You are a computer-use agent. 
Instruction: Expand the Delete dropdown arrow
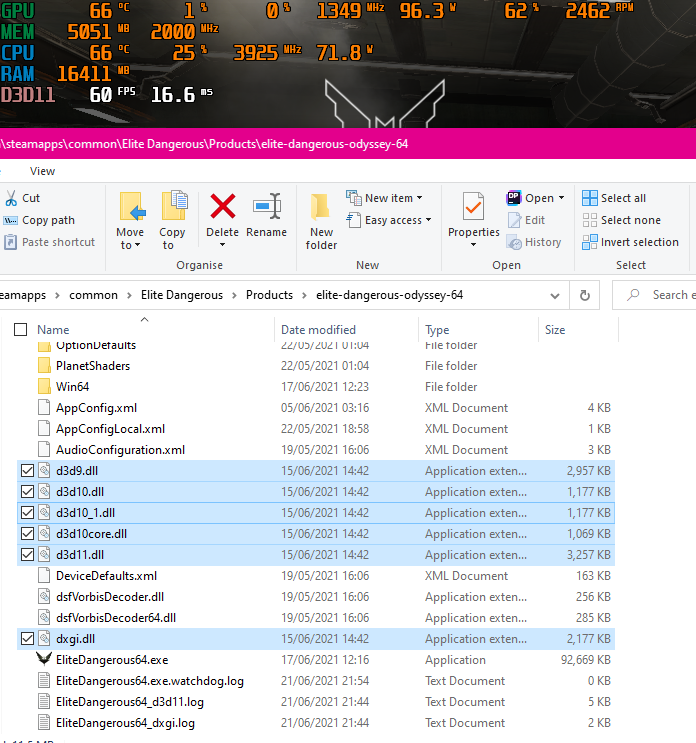tap(222, 245)
